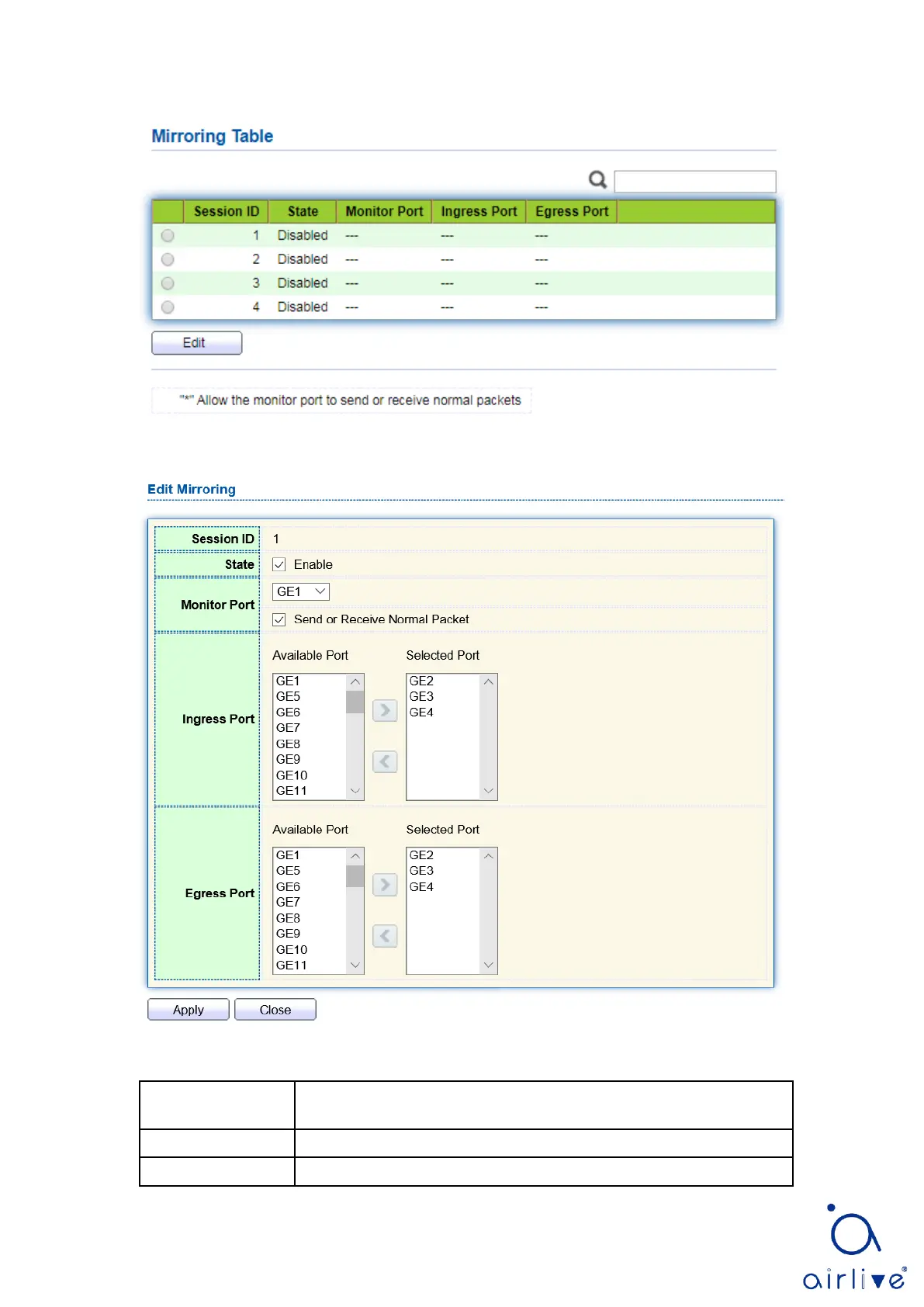This screenshot has width=924, height=1307.
Task: Click the Ingress Port move-right arrow
Action: click(x=385, y=710)
